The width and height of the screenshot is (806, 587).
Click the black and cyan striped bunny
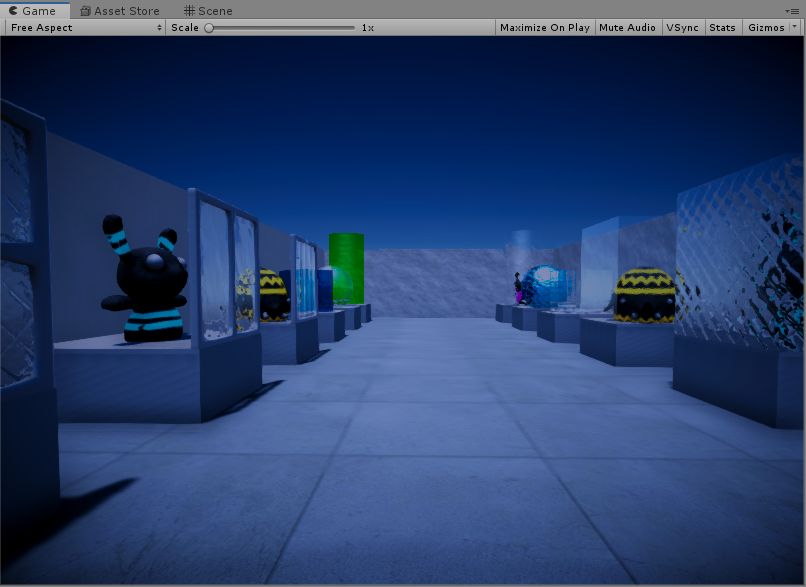[x=144, y=279]
